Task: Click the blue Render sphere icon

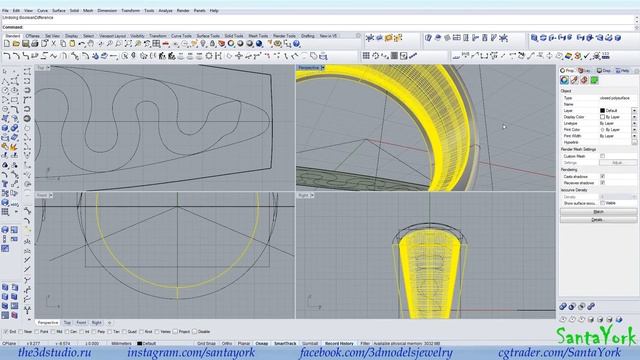Action: click(x=259, y=44)
